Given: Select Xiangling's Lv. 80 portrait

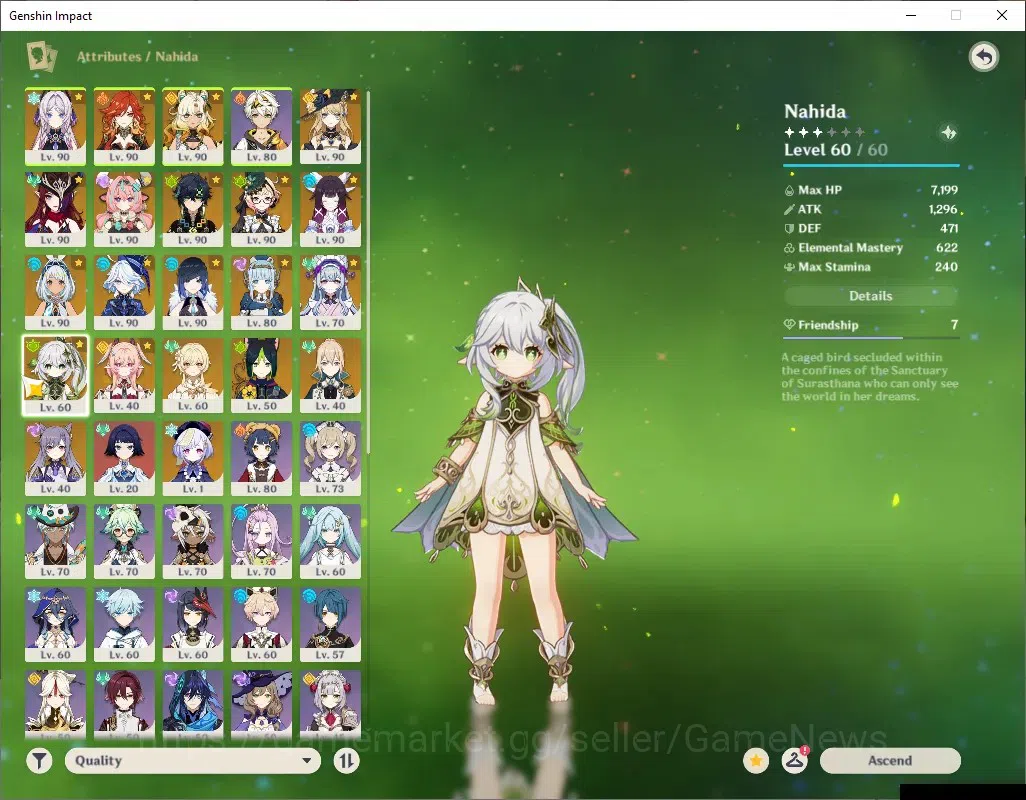Looking at the screenshot, I should click(262, 459).
